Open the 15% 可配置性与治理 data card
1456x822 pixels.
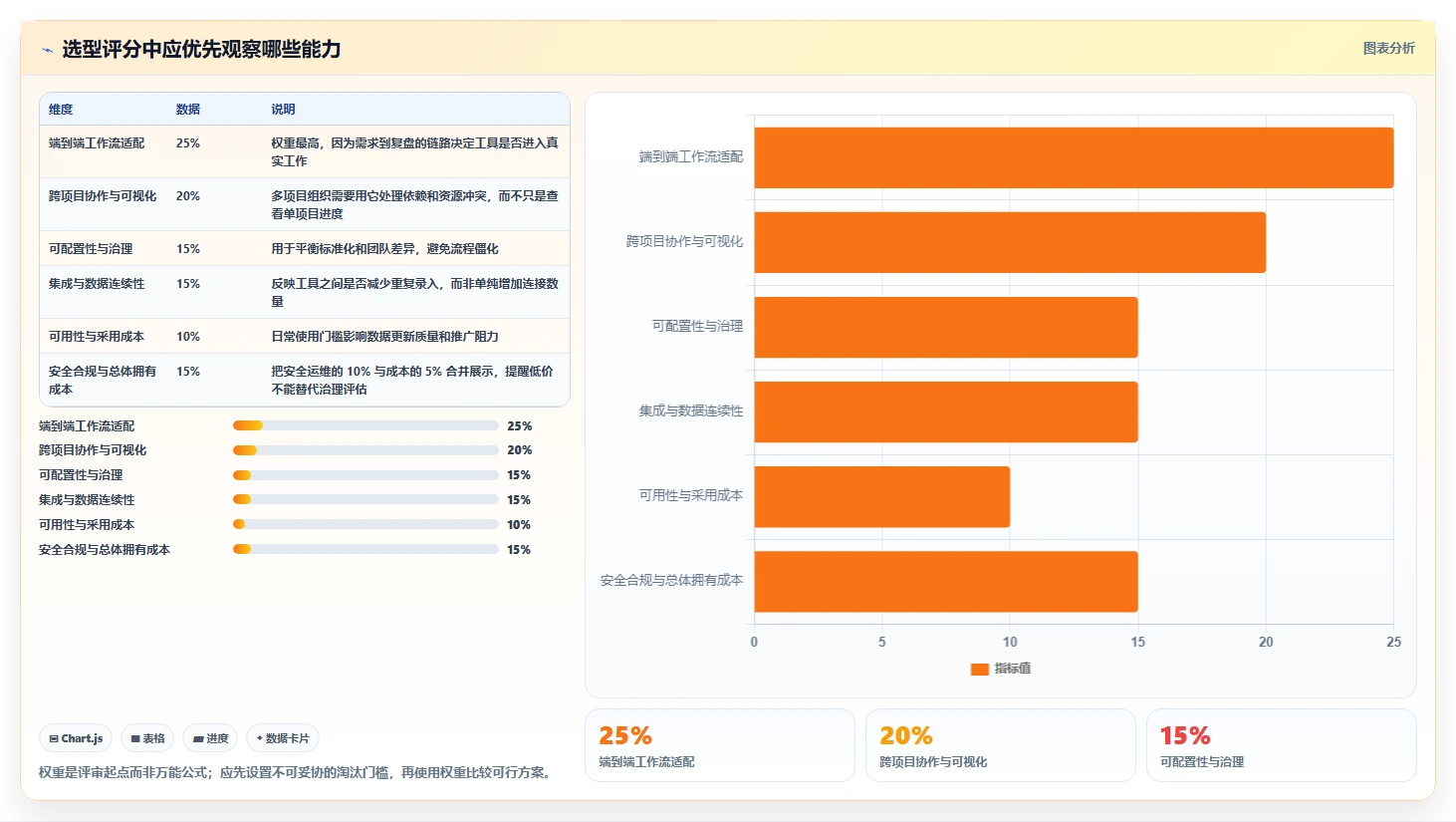(x=1282, y=745)
